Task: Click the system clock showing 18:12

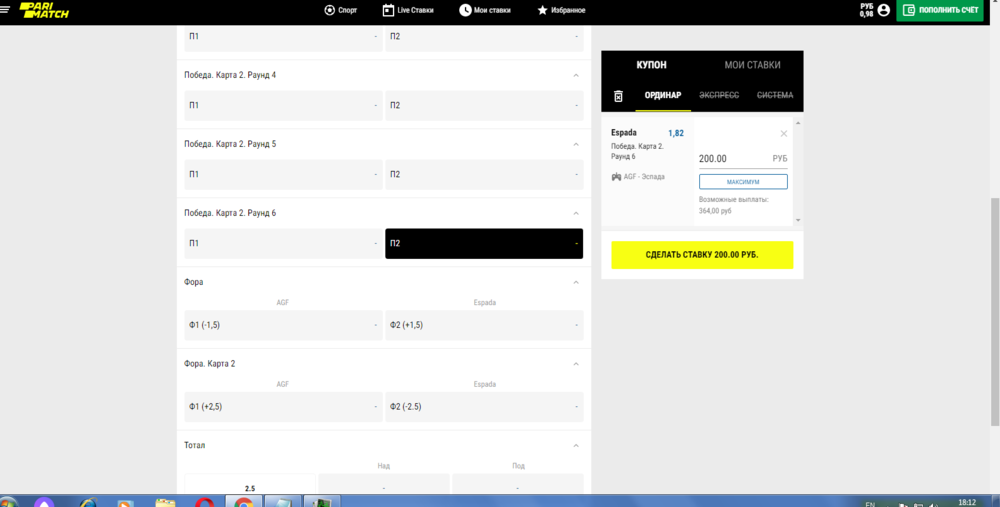Action: point(967,503)
